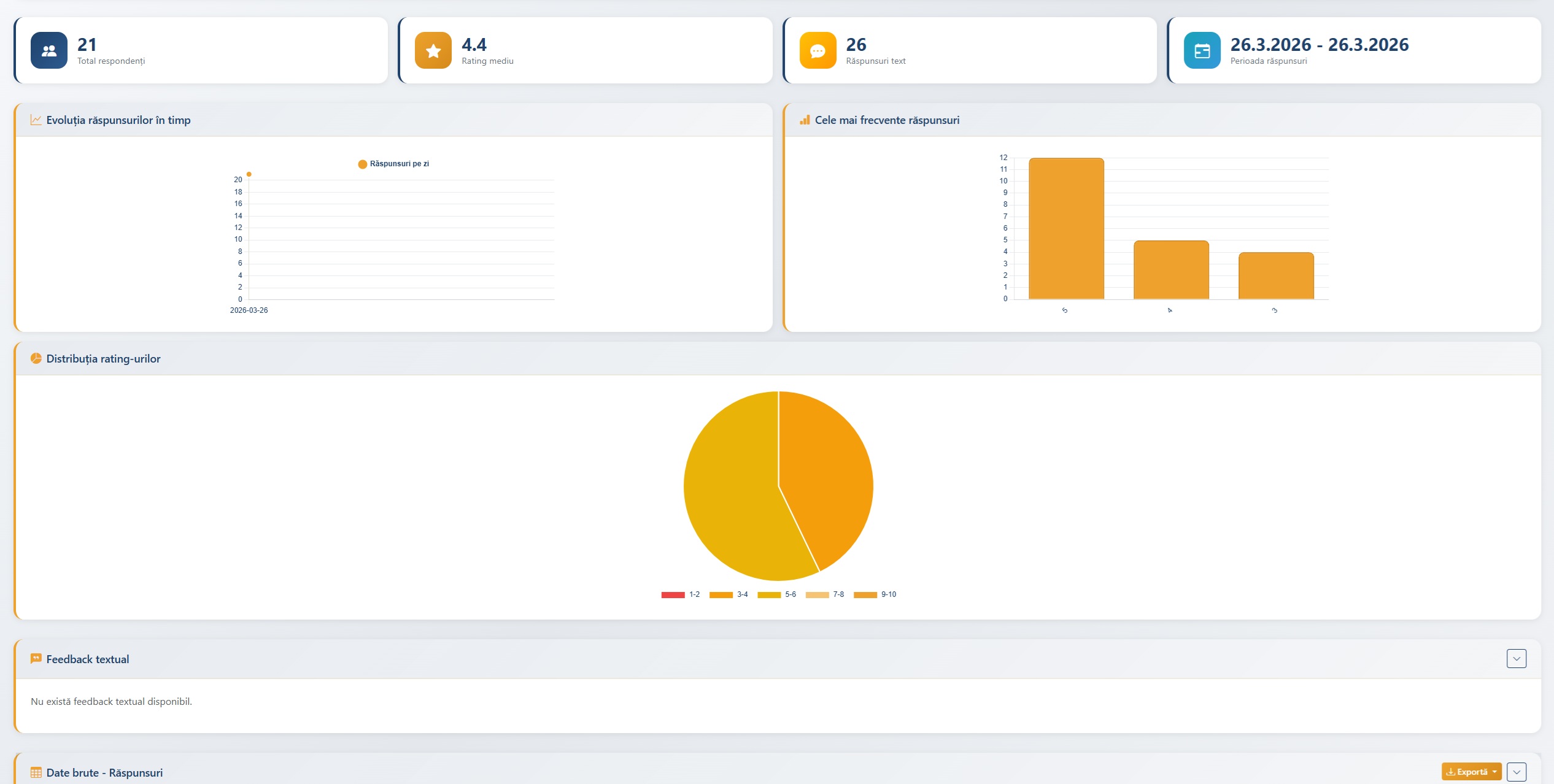
Task: Click the pie icon beside Distribuția rating-urilor
Action: [x=36, y=359]
